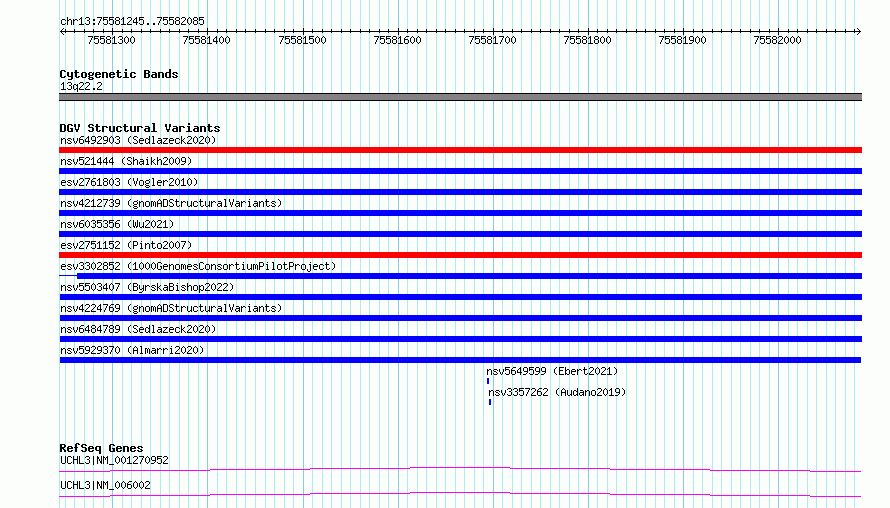The image size is (890, 508).
Task: Open variant nsv6492903 (Sedlazeck2020) label
Action: click(x=138, y=140)
